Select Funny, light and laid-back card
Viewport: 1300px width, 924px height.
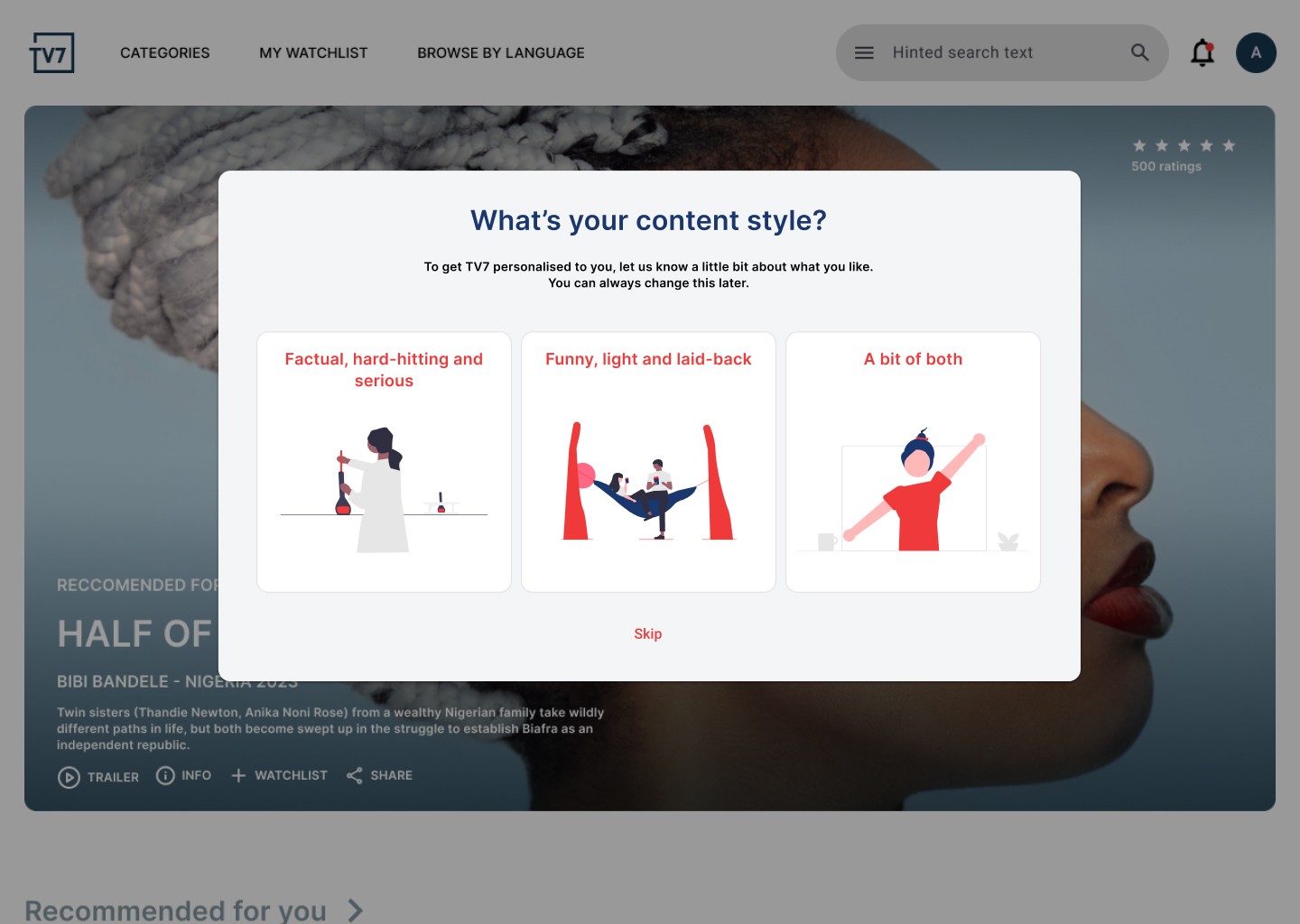(x=648, y=462)
